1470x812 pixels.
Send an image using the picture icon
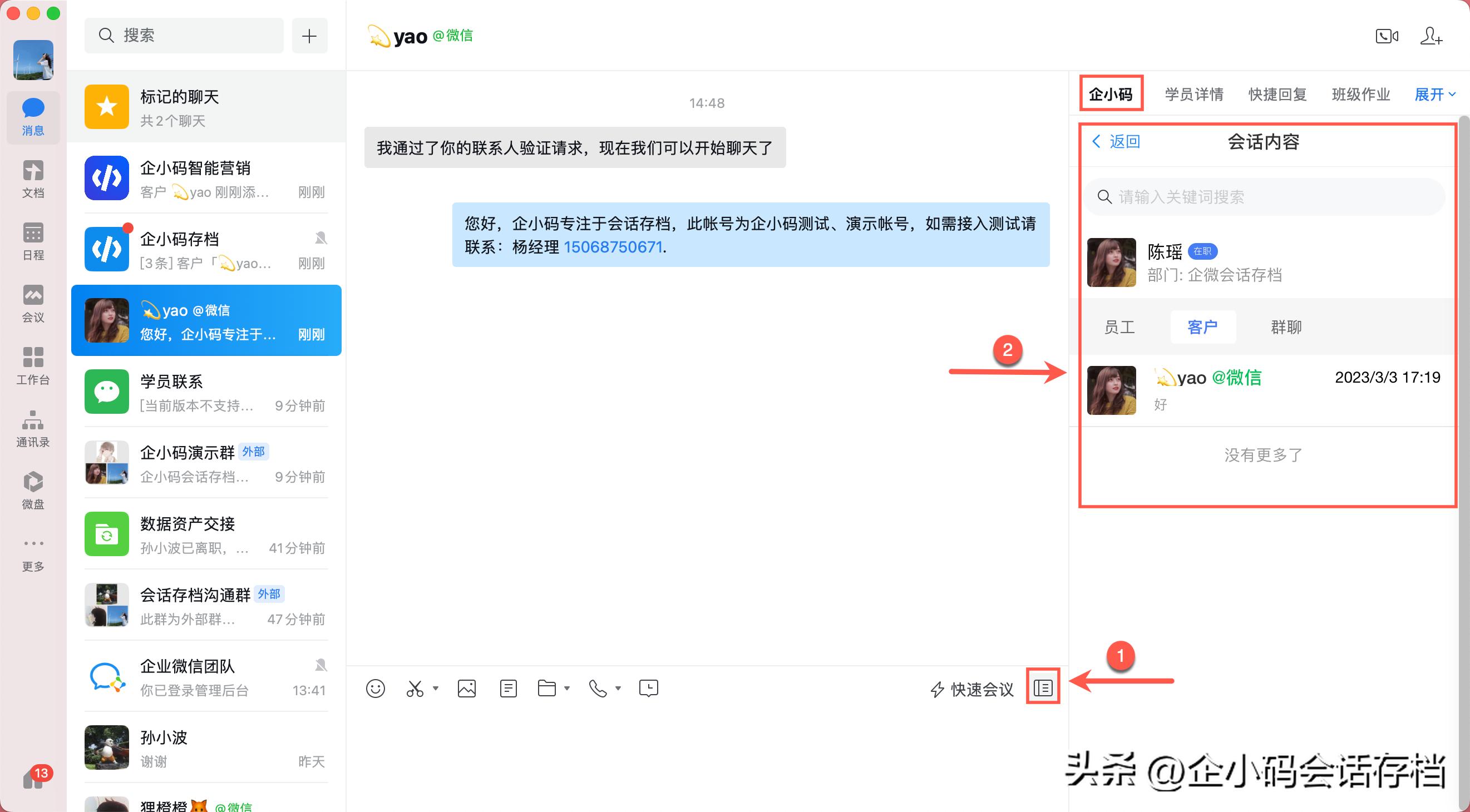pos(467,689)
